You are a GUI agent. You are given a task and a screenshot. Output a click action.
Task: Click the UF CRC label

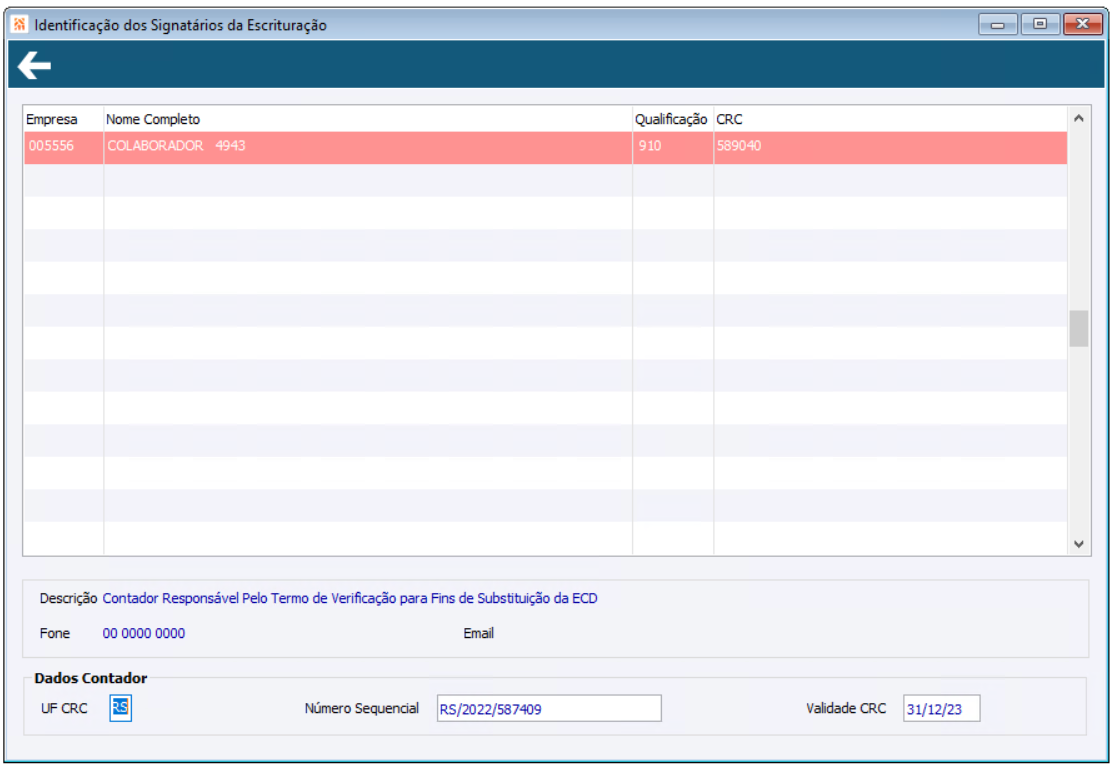tap(64, 709)
